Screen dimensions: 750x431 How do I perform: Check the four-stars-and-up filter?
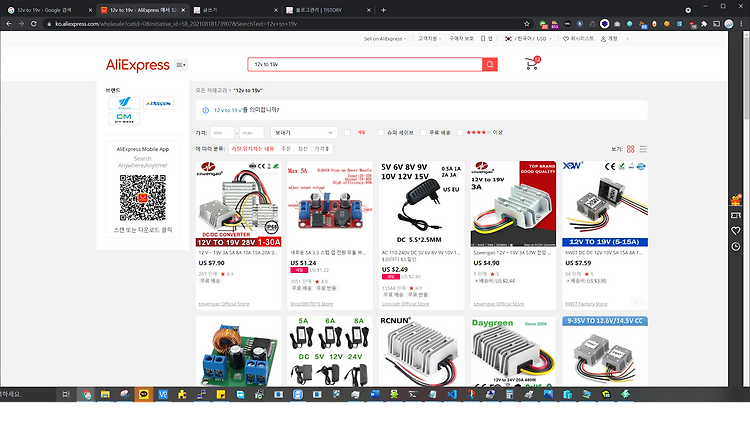click(x=460, y=133)
